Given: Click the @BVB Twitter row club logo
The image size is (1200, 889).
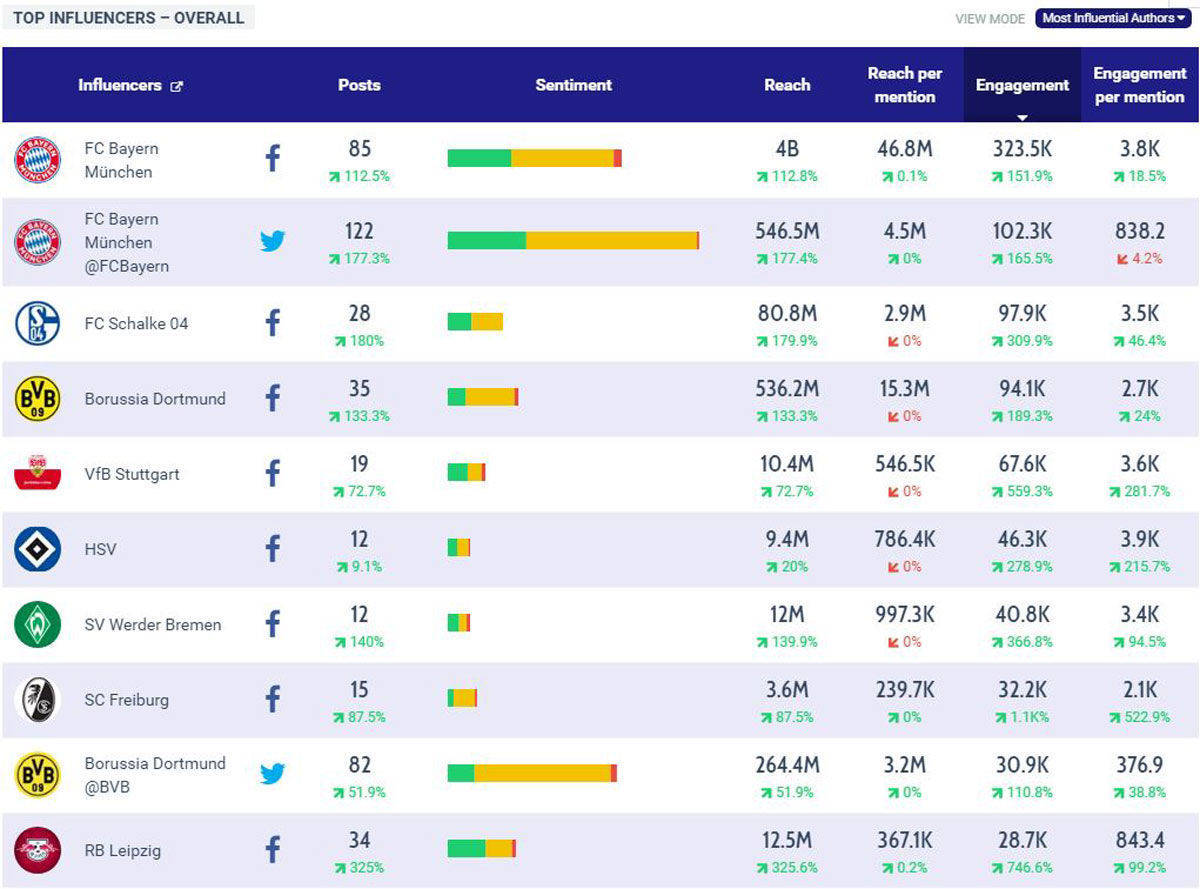Looking at the screenshot, I should pos(38,775).
